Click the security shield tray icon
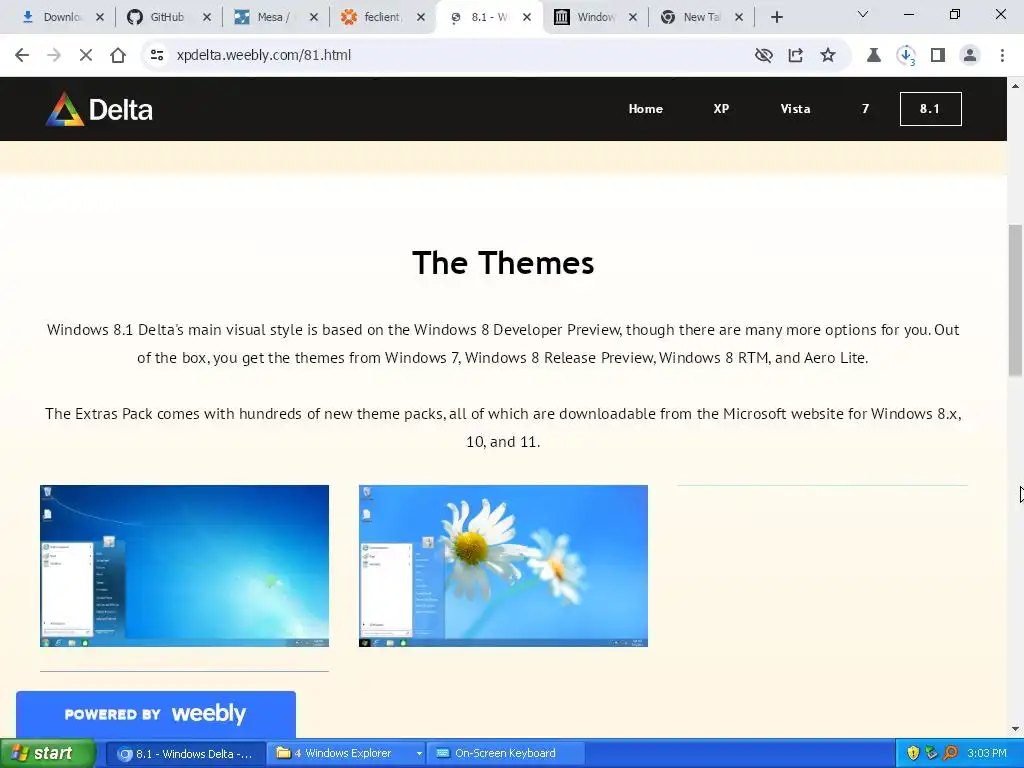The height and width of the screenshot is (768, 1024). [913, 754]
